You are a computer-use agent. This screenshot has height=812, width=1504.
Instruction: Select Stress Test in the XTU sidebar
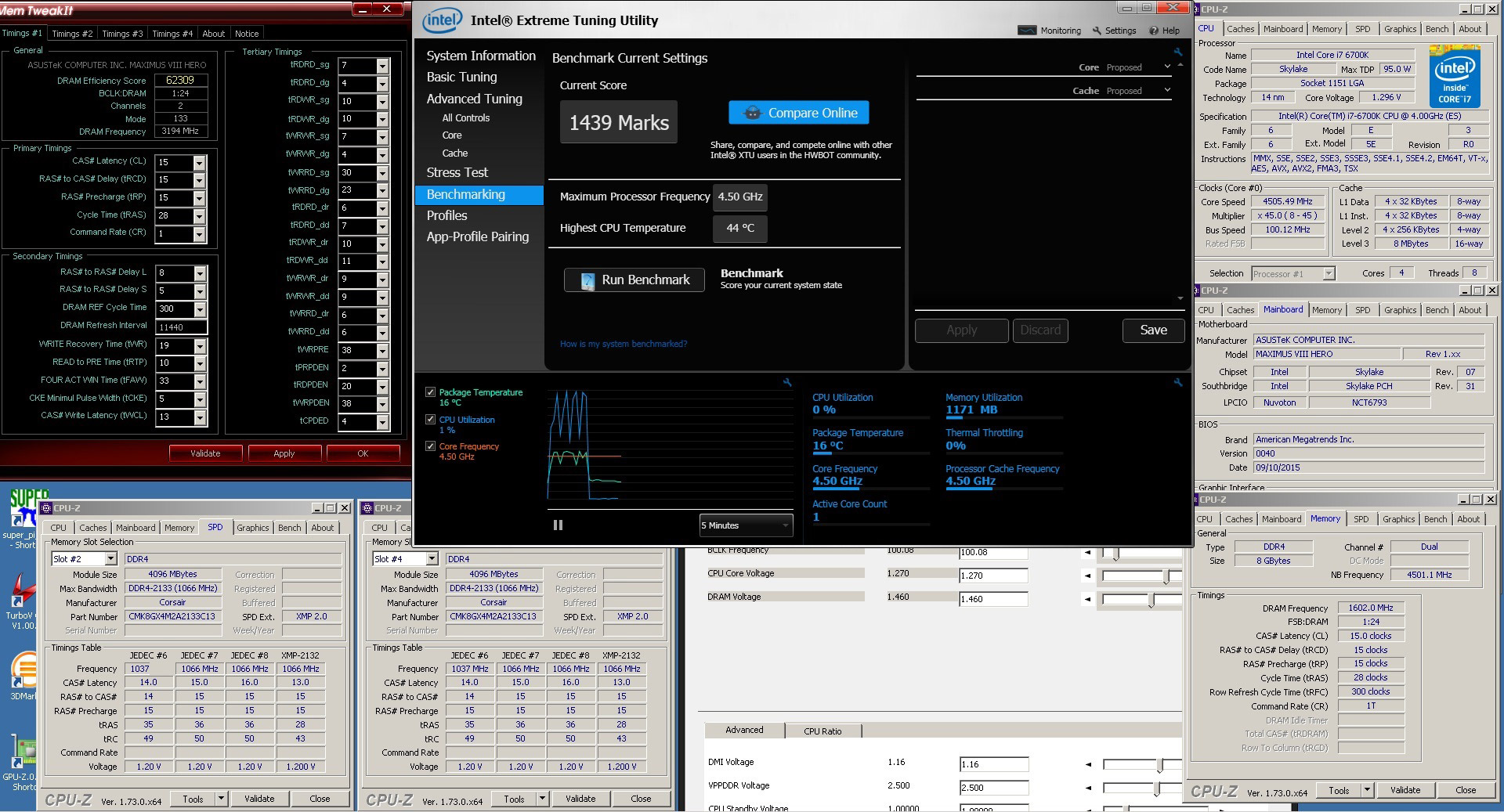click(x=457, y=172)
